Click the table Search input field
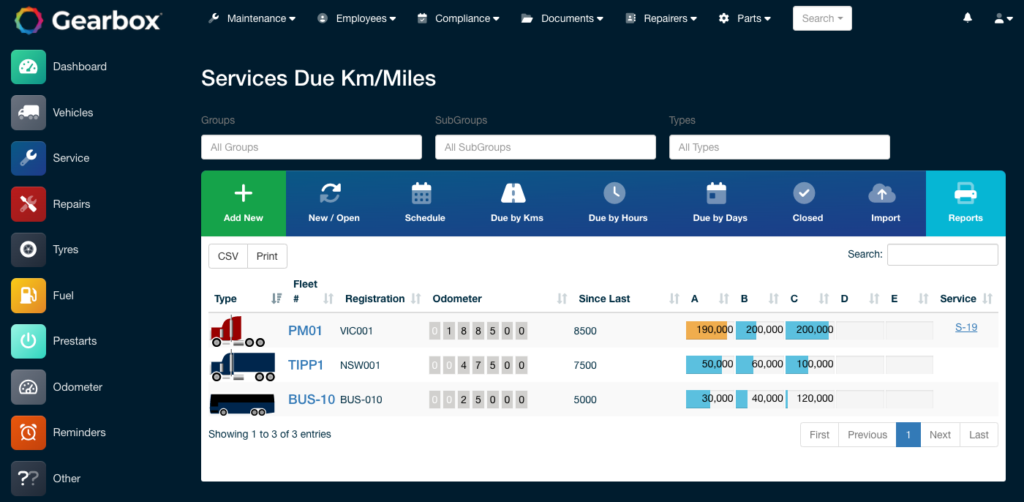Viewport: 1024px width, 502px height. (x=942, y=255)
